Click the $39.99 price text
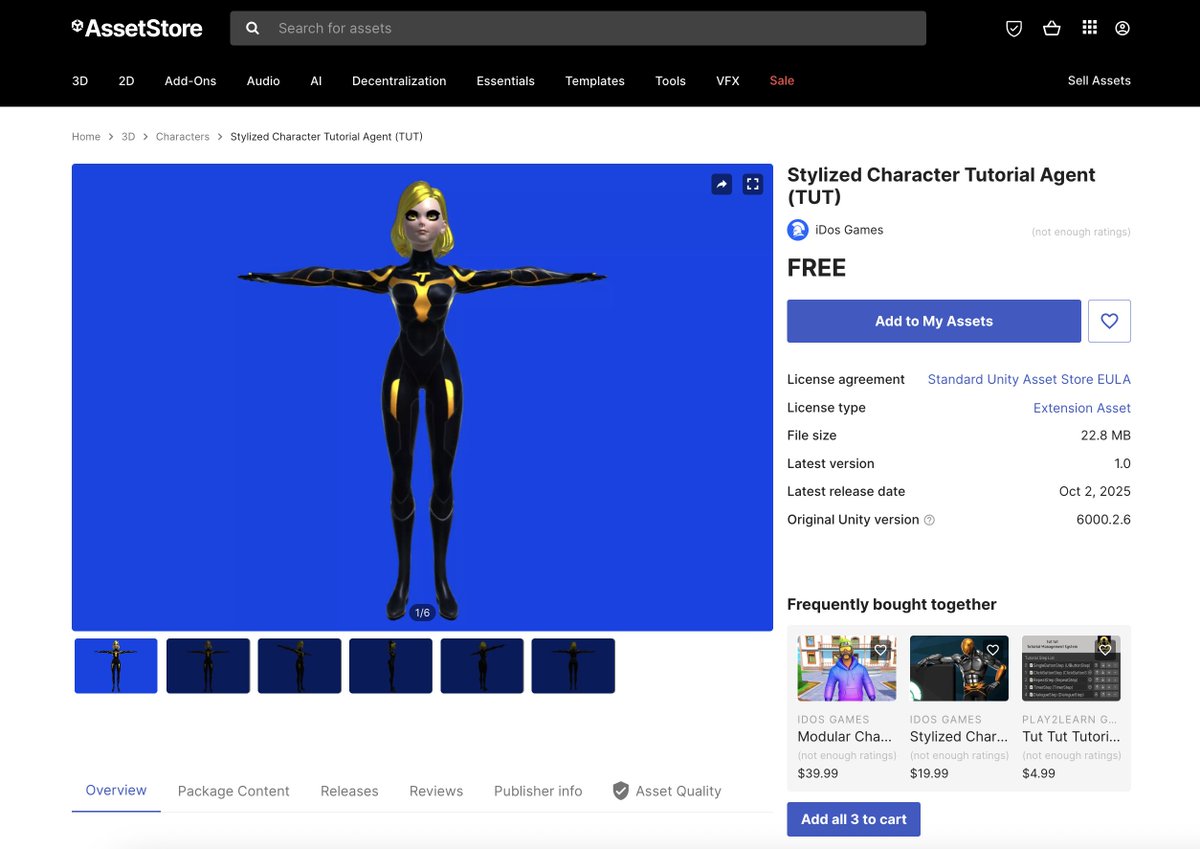The height and width of the screenshot is (849, 1200). click(818, 774)
